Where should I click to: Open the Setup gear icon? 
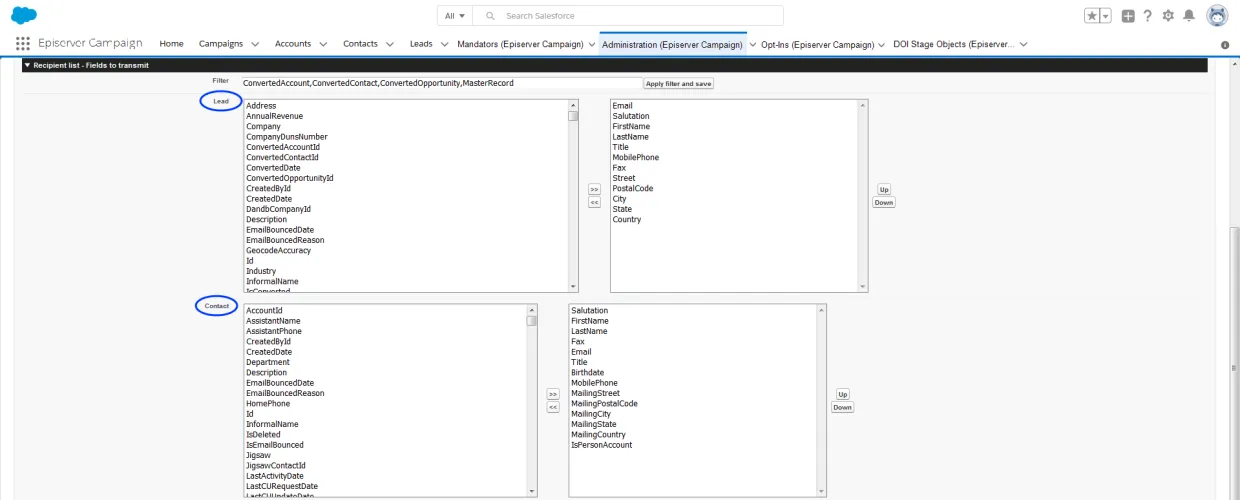pyautogui.click(x=1168, y=15)
